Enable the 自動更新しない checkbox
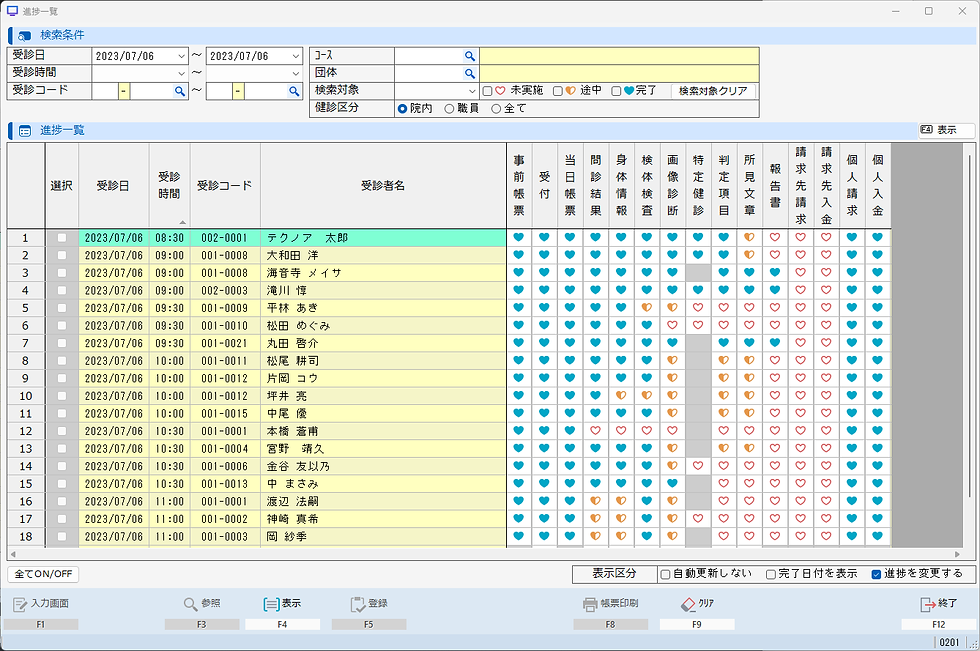Screen dimensions: 980x651 click(666, 574)
